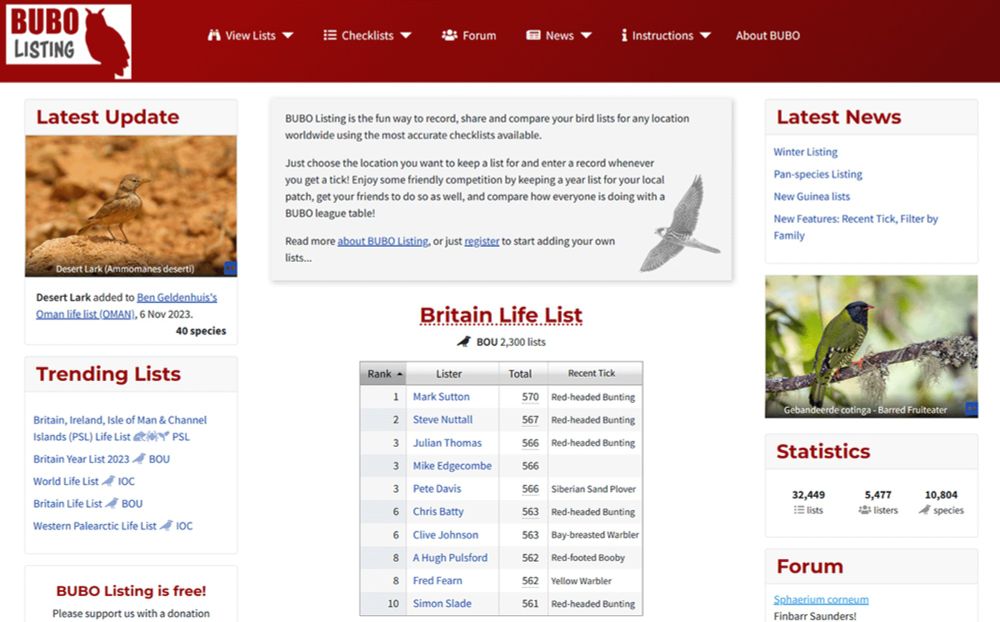Click the 'Bay-breasted Warbler' recent tick

click(594, 535)
